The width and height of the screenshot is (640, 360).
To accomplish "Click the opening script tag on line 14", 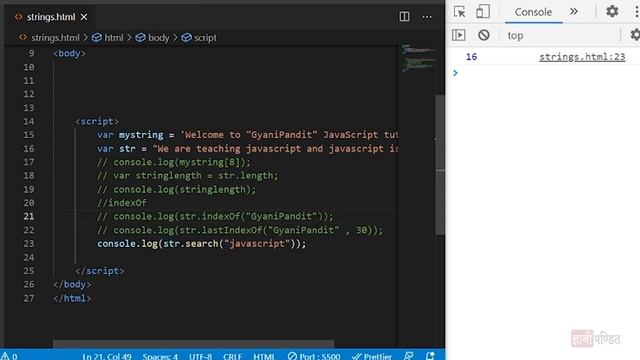I will pos(97,121).
